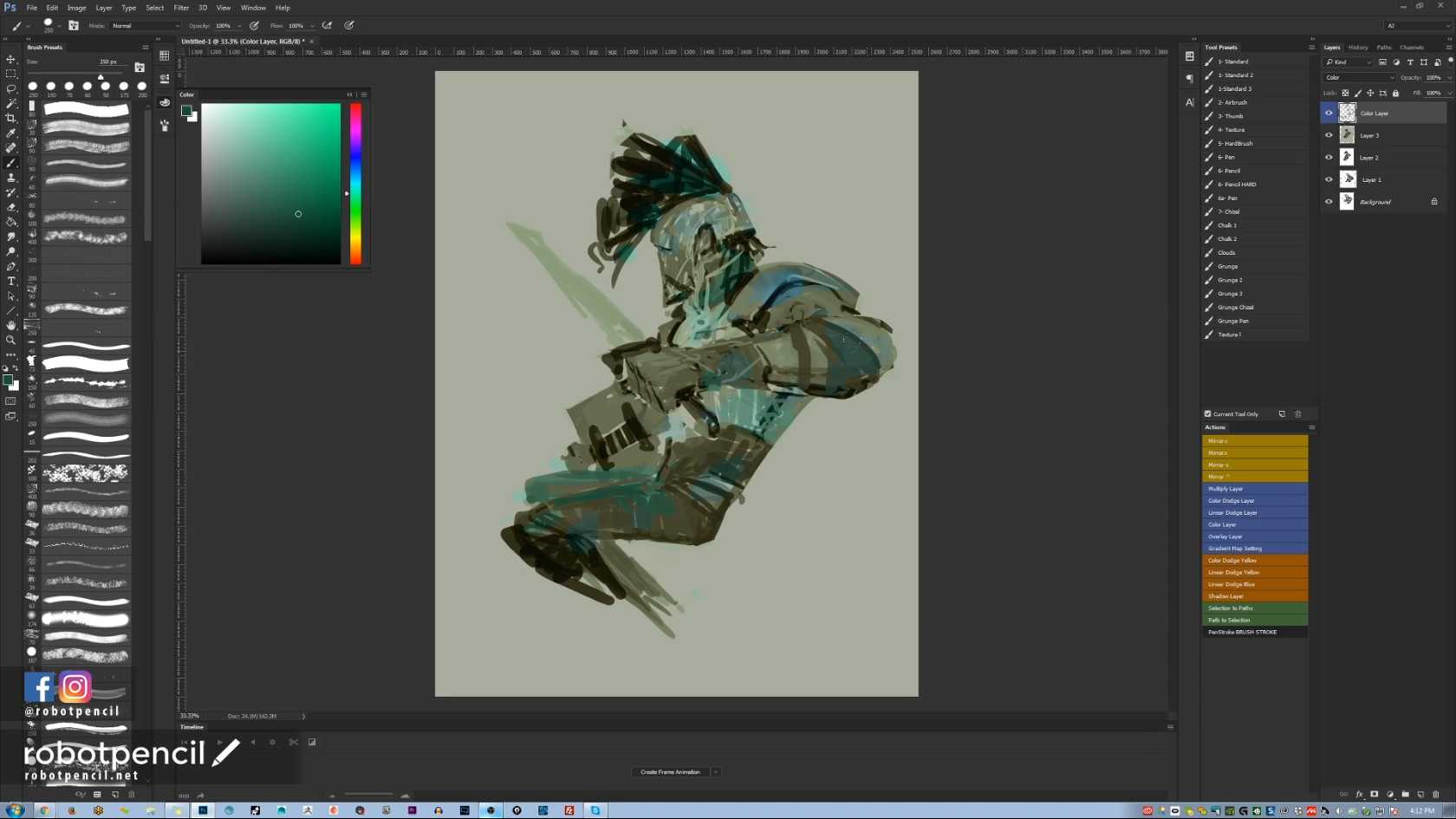Open the Paragraph panel icon
1456x819 pixels.
coord(1190,78)
